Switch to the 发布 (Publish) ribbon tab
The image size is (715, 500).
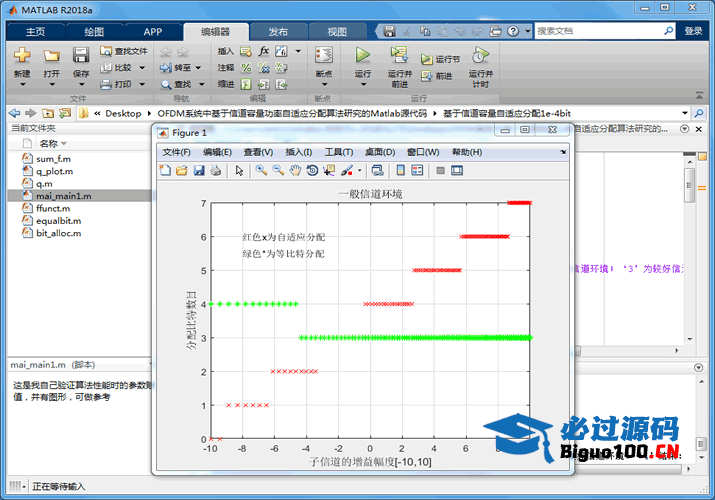tap(278, 31)
